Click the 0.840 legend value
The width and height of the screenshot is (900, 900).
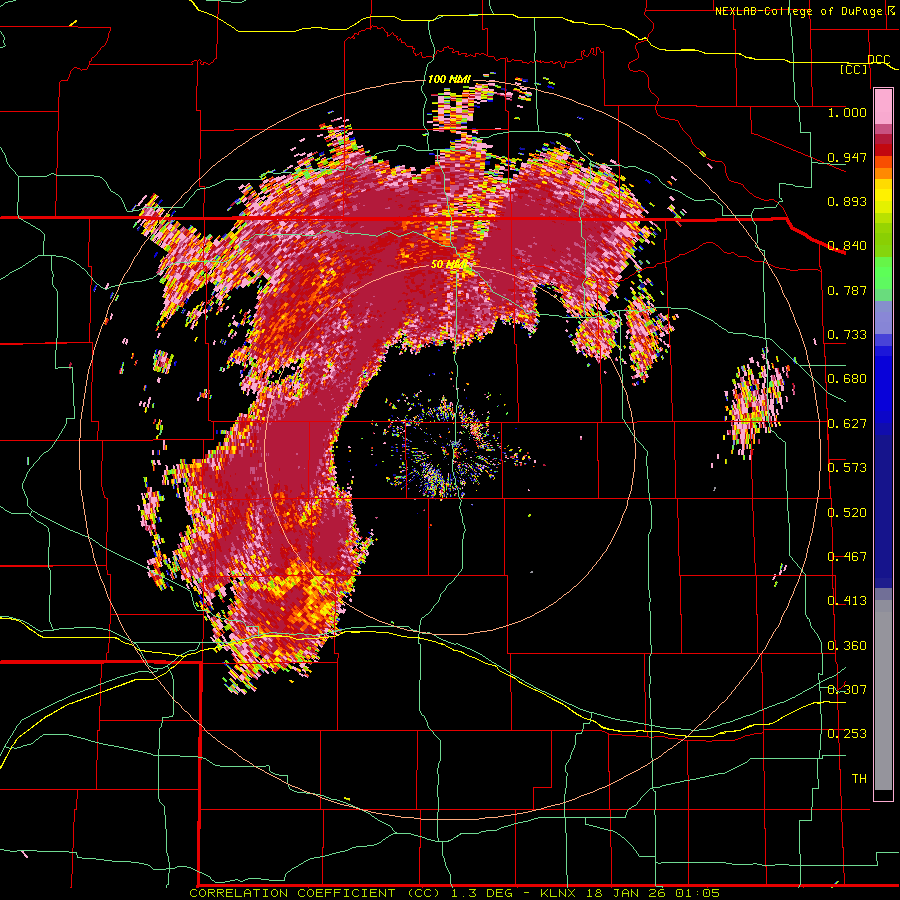pos(847,246)
